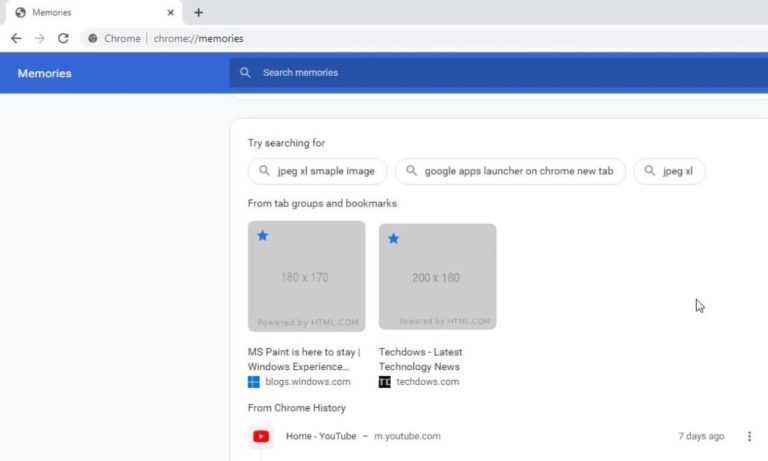Click the YouTube icon in Chrome History
Screen dimensions: 768x461
point(261,436)
